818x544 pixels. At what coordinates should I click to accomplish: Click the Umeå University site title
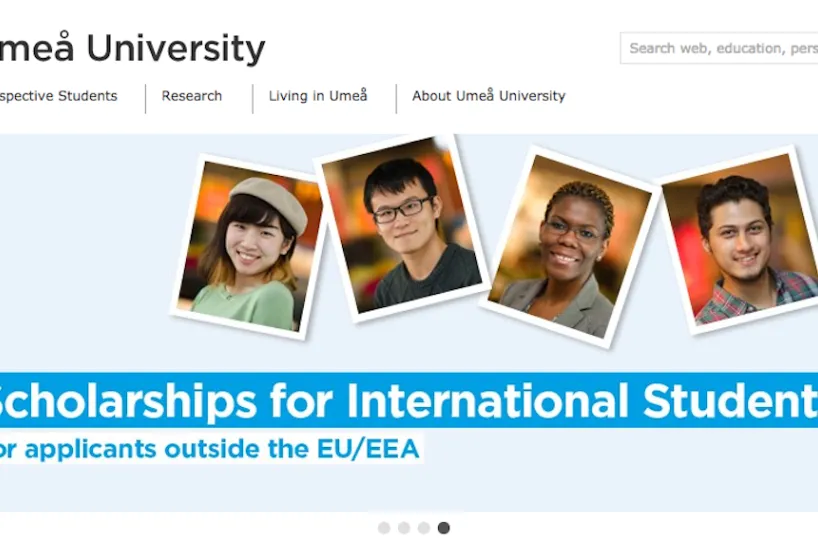[133, 48]
